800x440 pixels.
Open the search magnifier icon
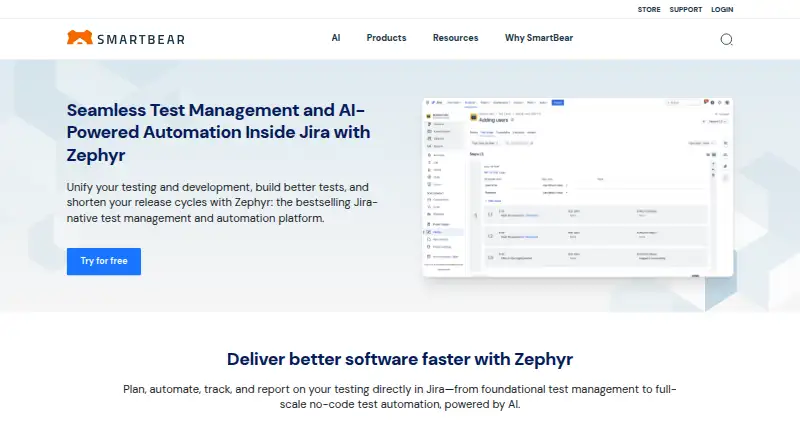click(x=726, y=39)
